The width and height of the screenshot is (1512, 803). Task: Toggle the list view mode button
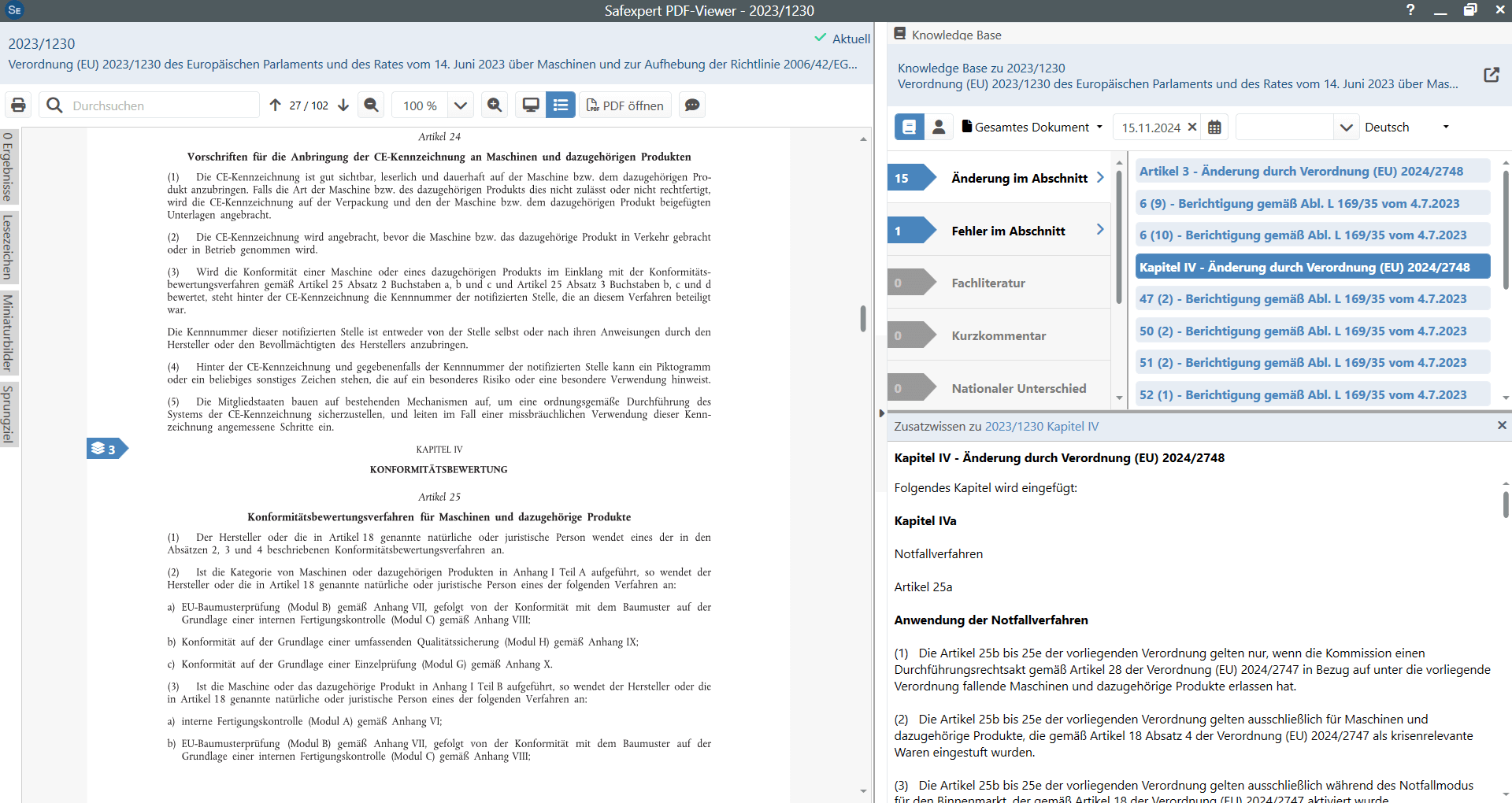[561, 105]
